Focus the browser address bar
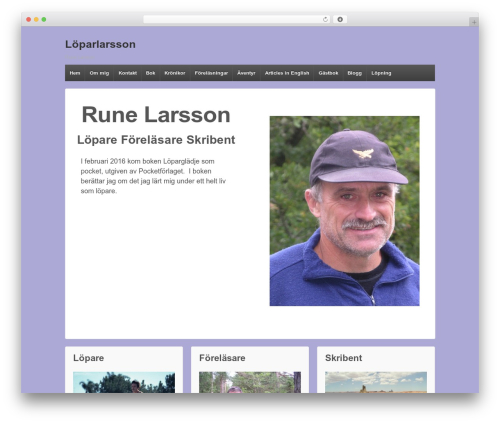This screenshot has height=423, width=500. pos(237,20)
